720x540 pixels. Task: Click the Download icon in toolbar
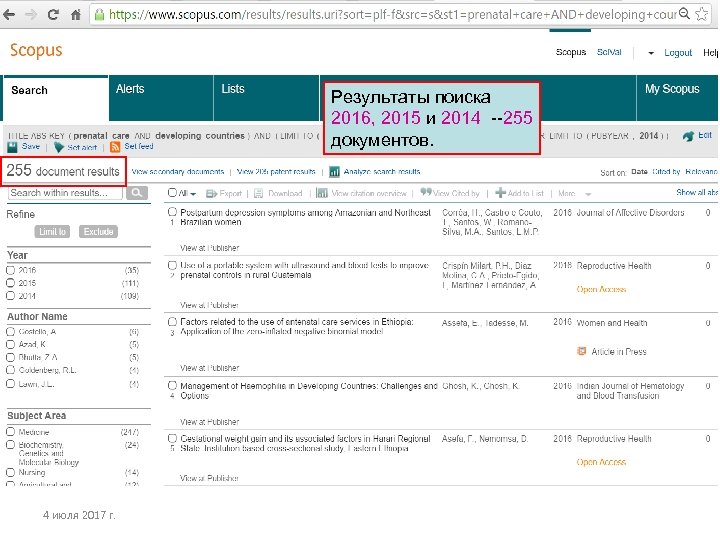[x=259, y=193]
